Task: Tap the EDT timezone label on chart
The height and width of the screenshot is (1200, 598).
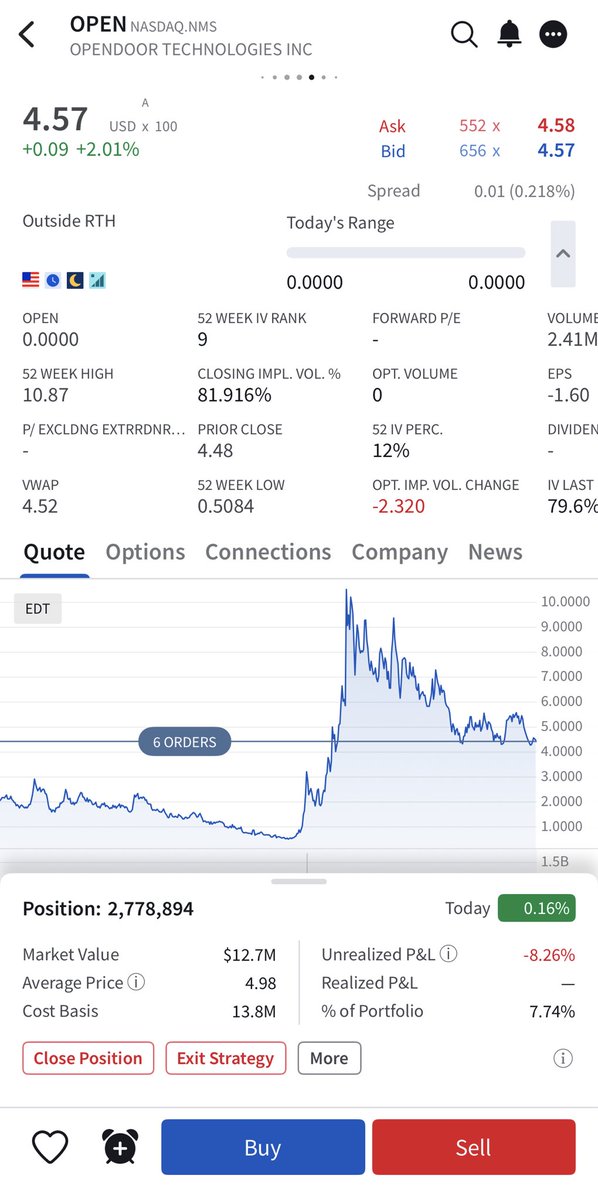Action: click(38, 609)
